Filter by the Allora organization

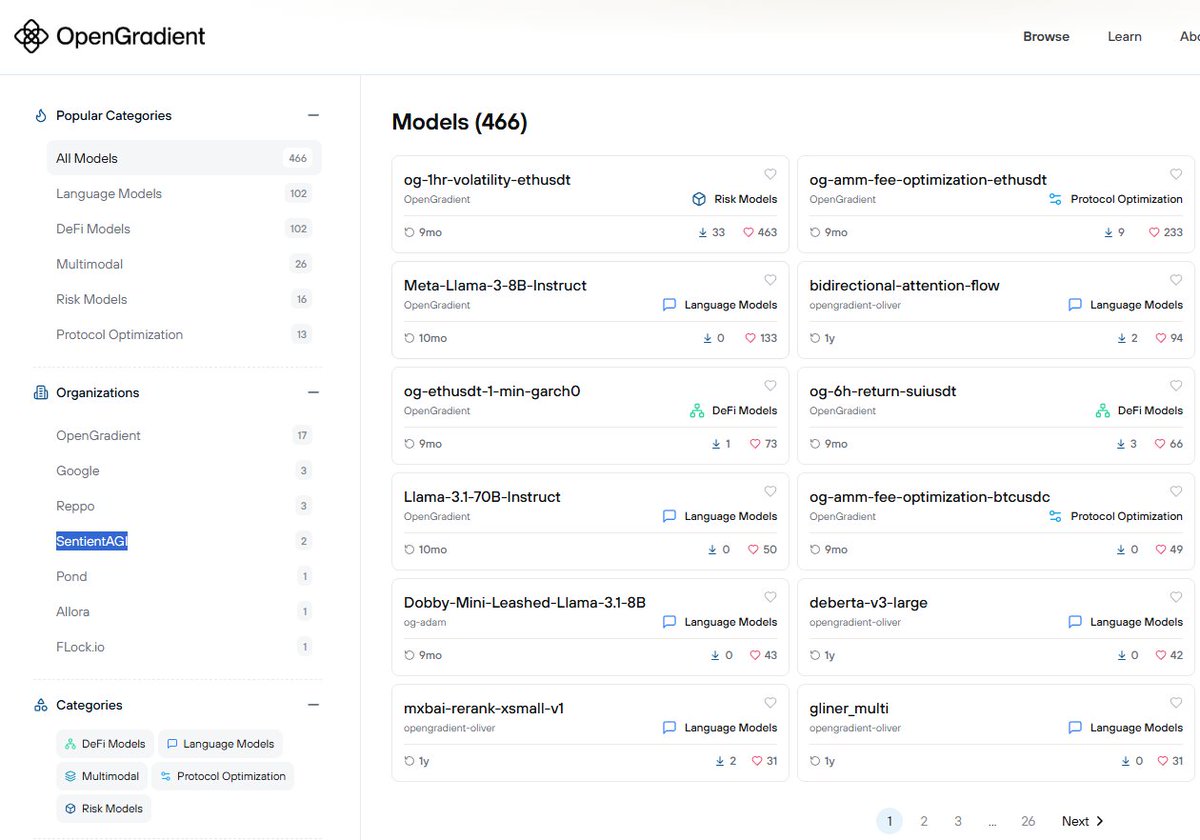[184, 612]
